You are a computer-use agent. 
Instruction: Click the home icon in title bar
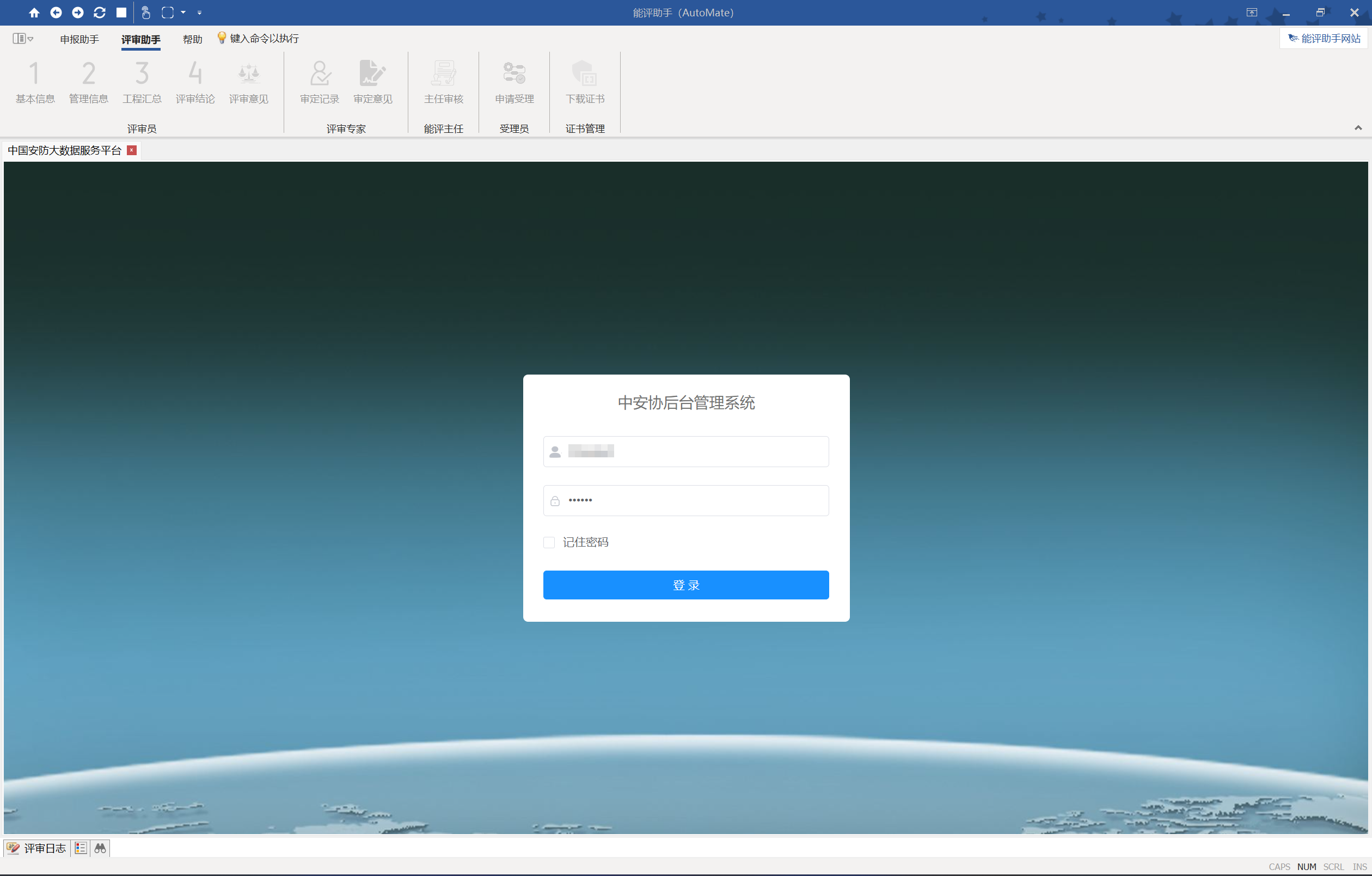click(x=34, y=13)
